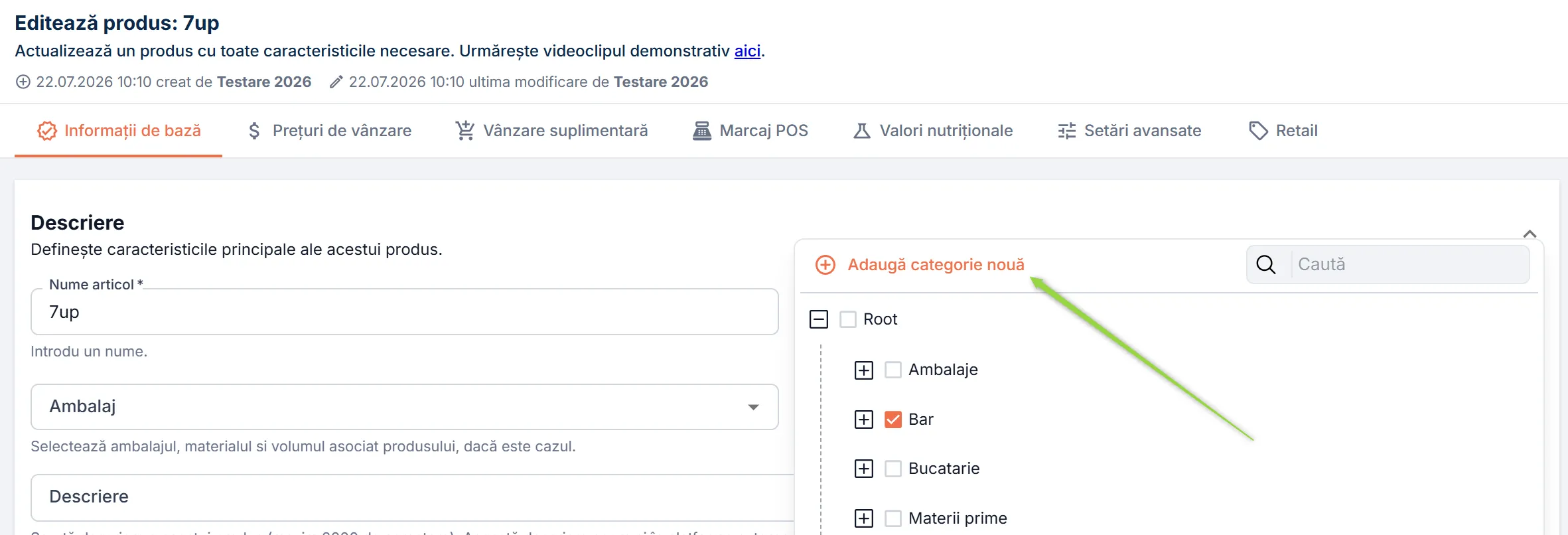Click the sliders icon for Setări avansate
Image resolution: width=1568 pixels, height=535 pixels.
click(1066, 131)
